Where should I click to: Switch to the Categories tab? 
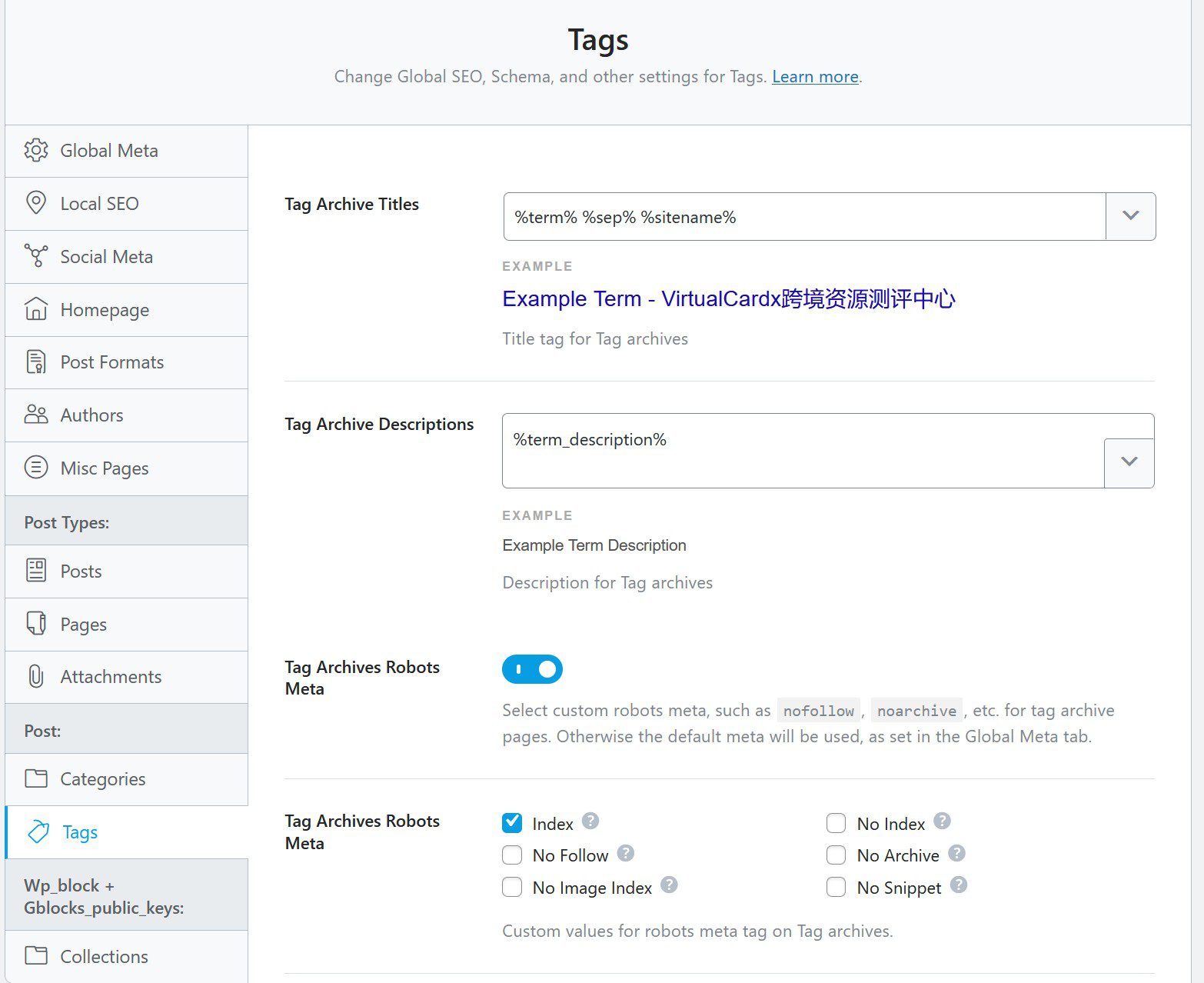126,778
